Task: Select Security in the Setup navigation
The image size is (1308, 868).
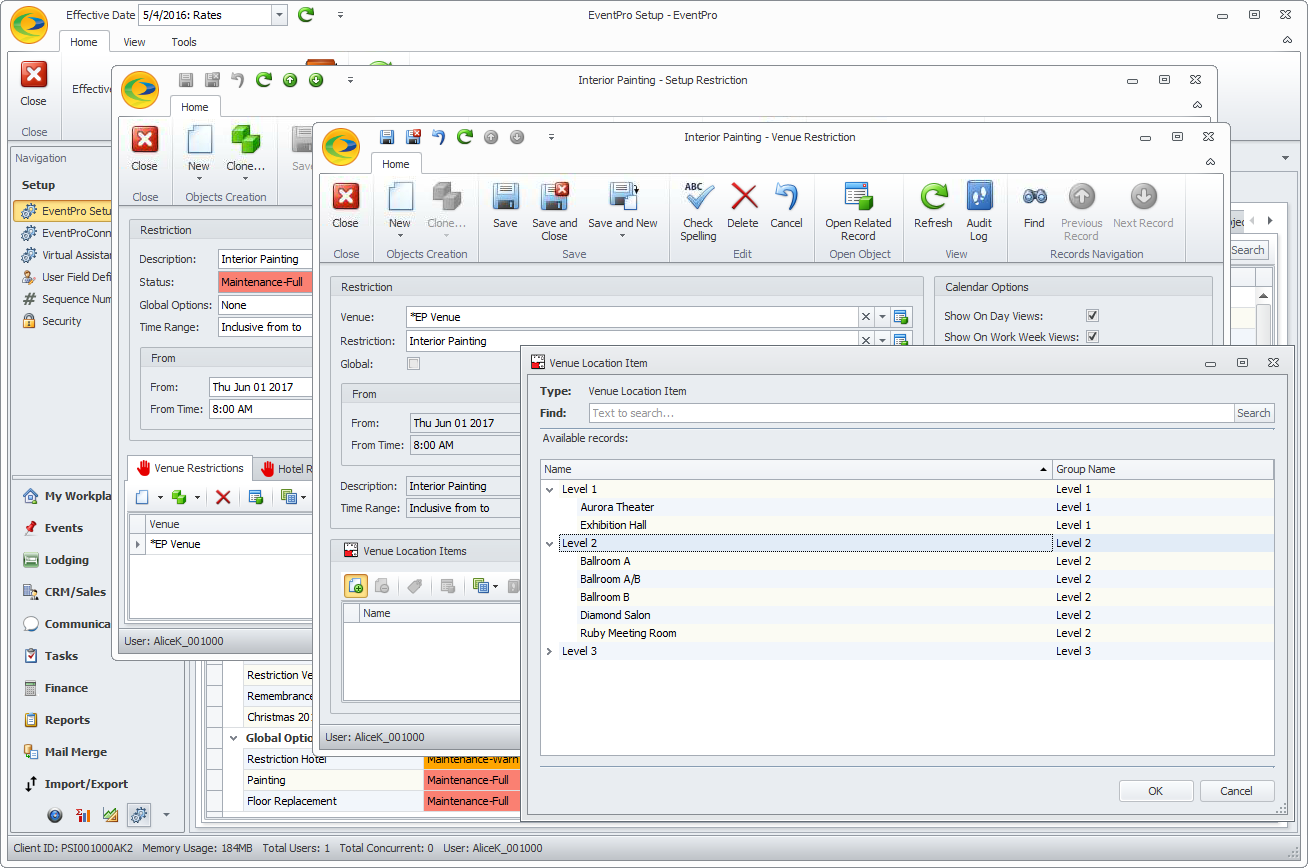Action: (62, 321)
